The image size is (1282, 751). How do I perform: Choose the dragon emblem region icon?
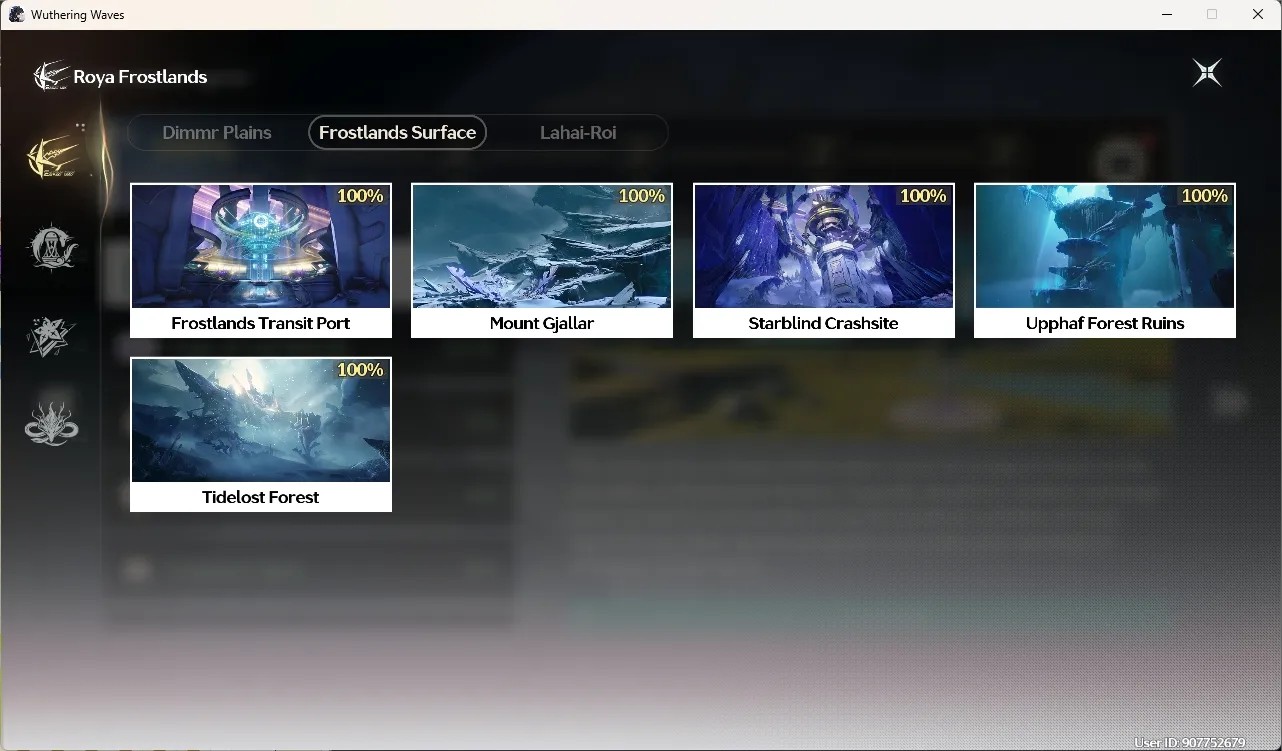(51, 424)
